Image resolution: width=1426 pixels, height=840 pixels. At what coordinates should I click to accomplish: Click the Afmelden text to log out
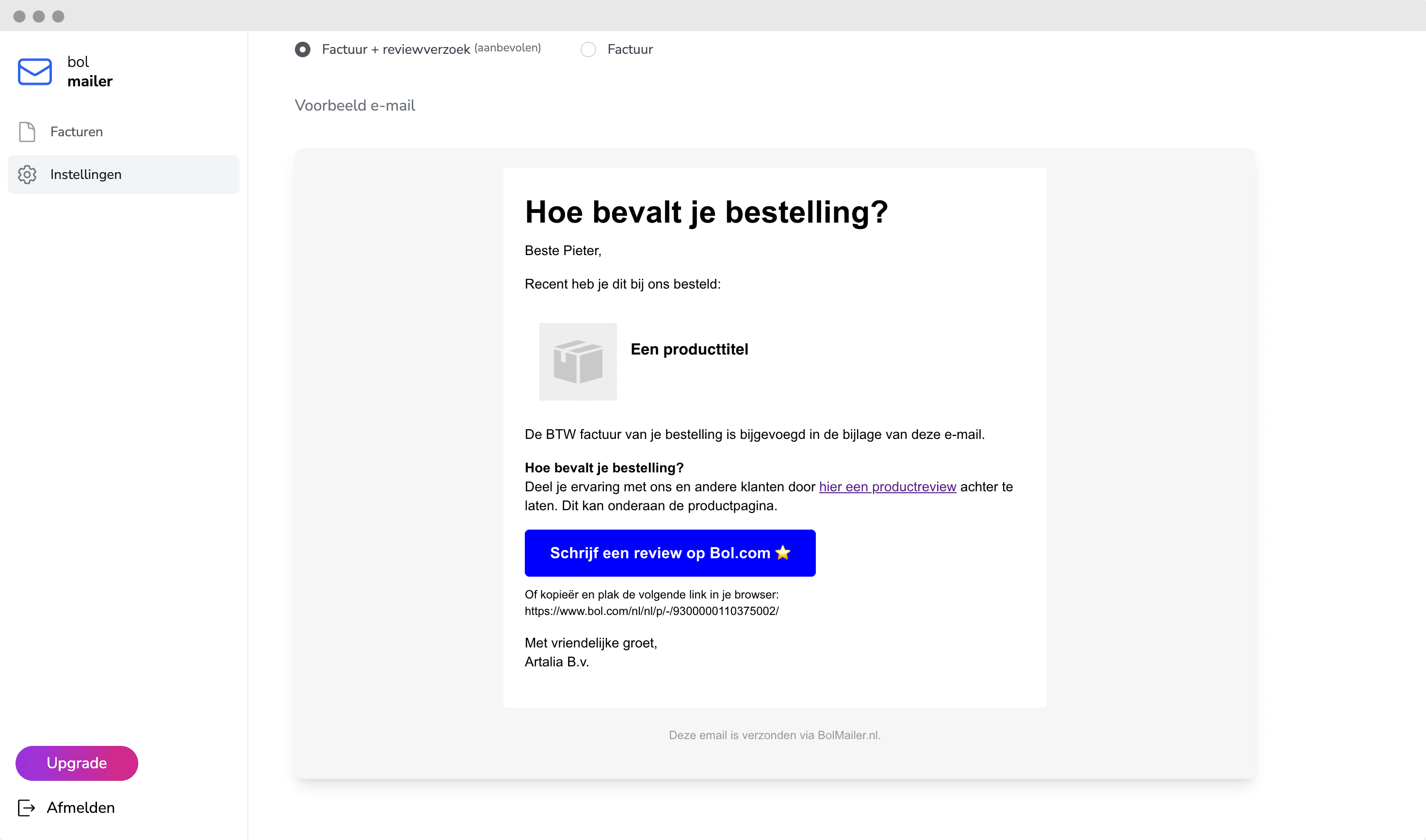[81, 808]
